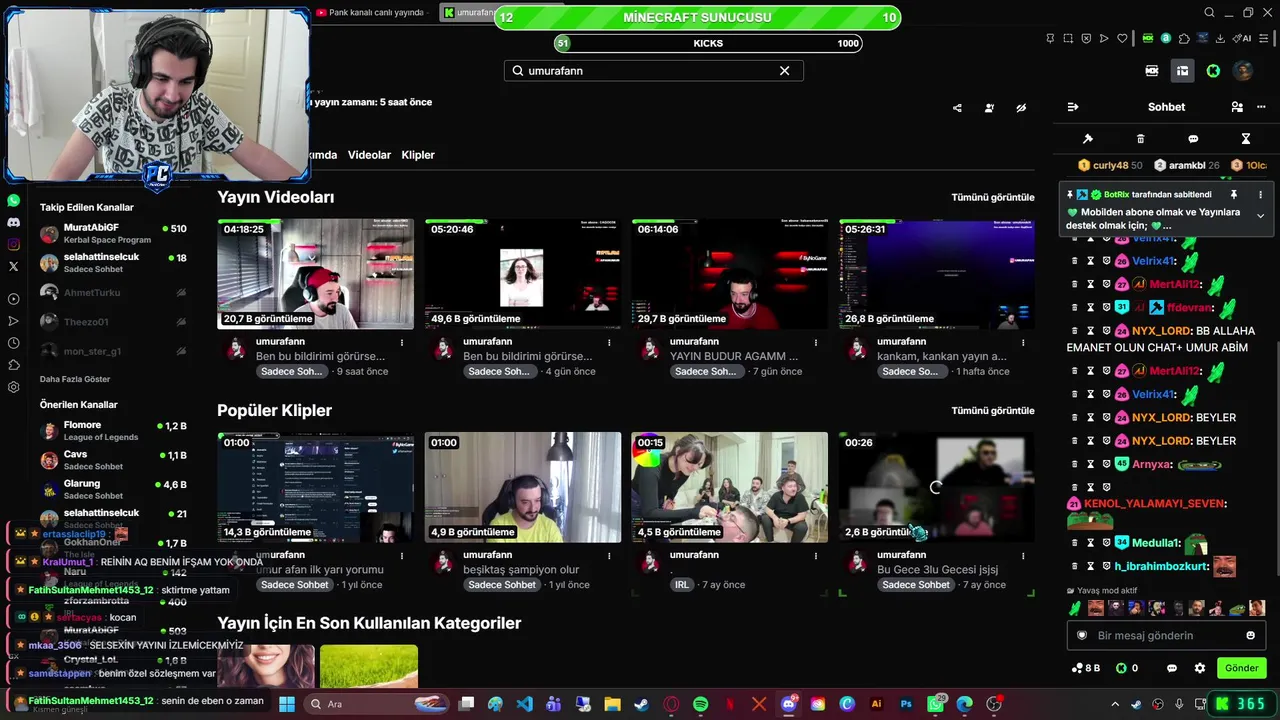Screen dimensions: 1280x720
Task: Collapse the Sohbet chat panel
Action: click(x=1073, y=107)
